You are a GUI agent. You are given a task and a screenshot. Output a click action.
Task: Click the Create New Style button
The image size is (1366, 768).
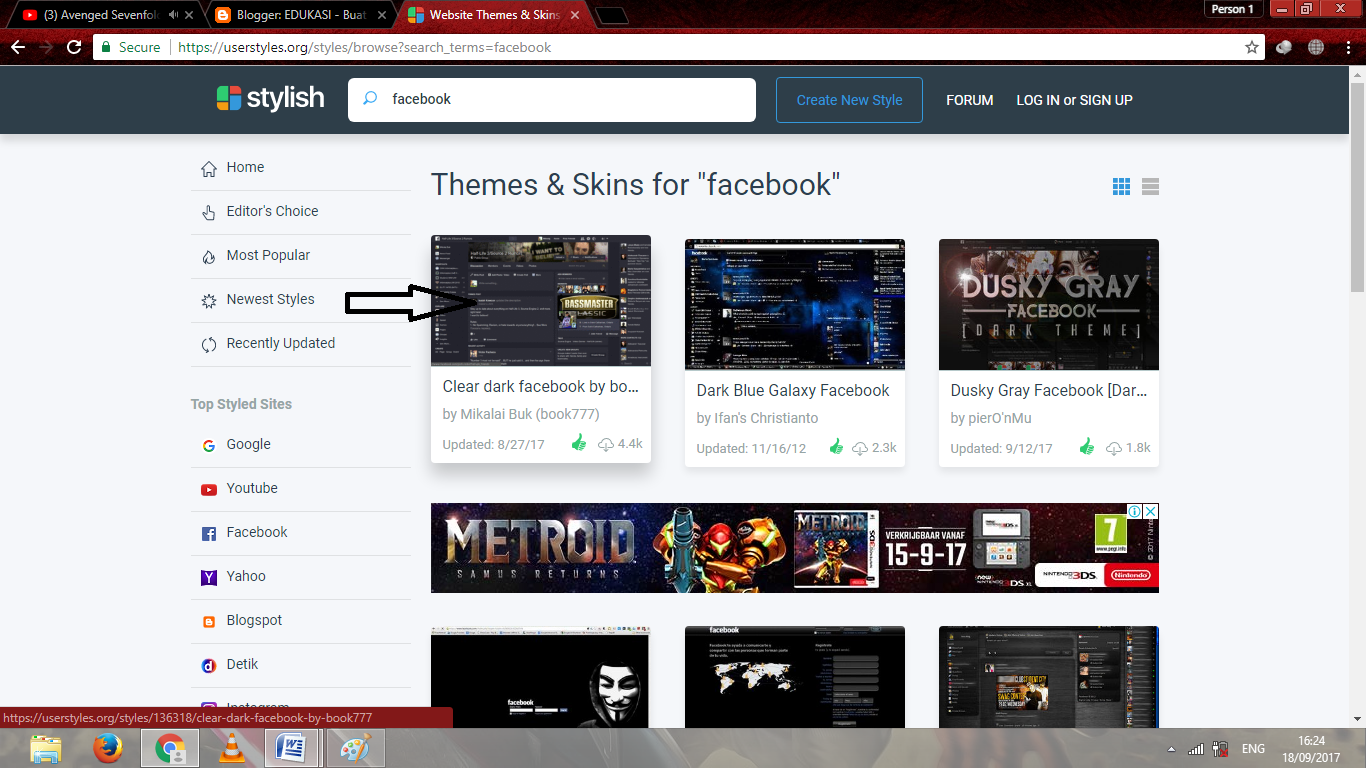tap(849, 100)
